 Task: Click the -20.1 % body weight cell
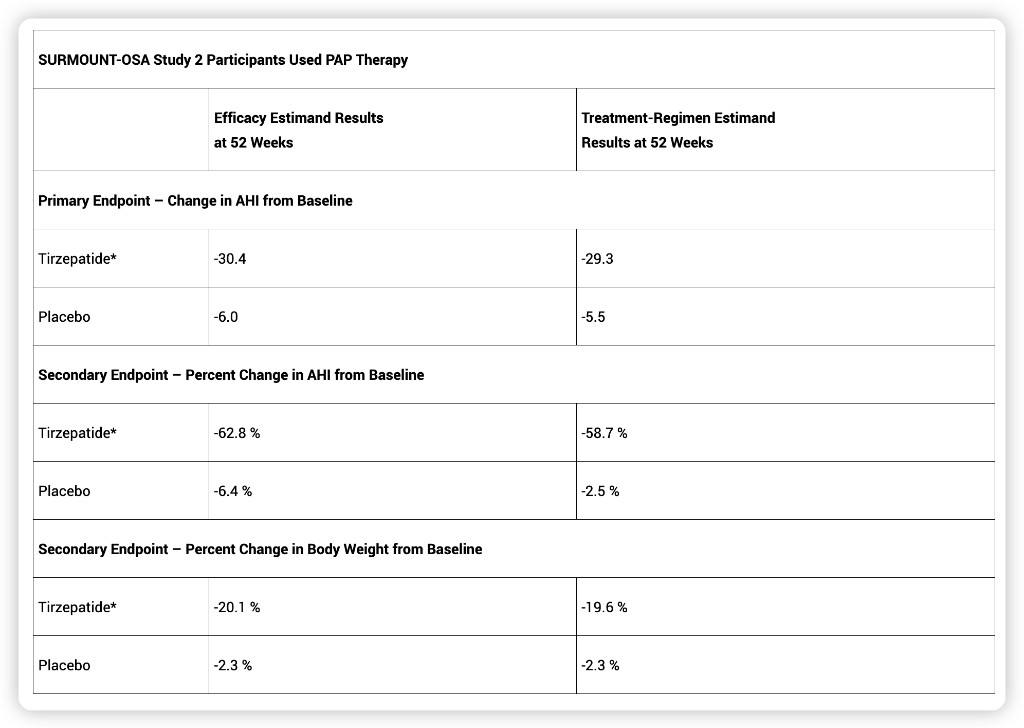tap(237, 607)
